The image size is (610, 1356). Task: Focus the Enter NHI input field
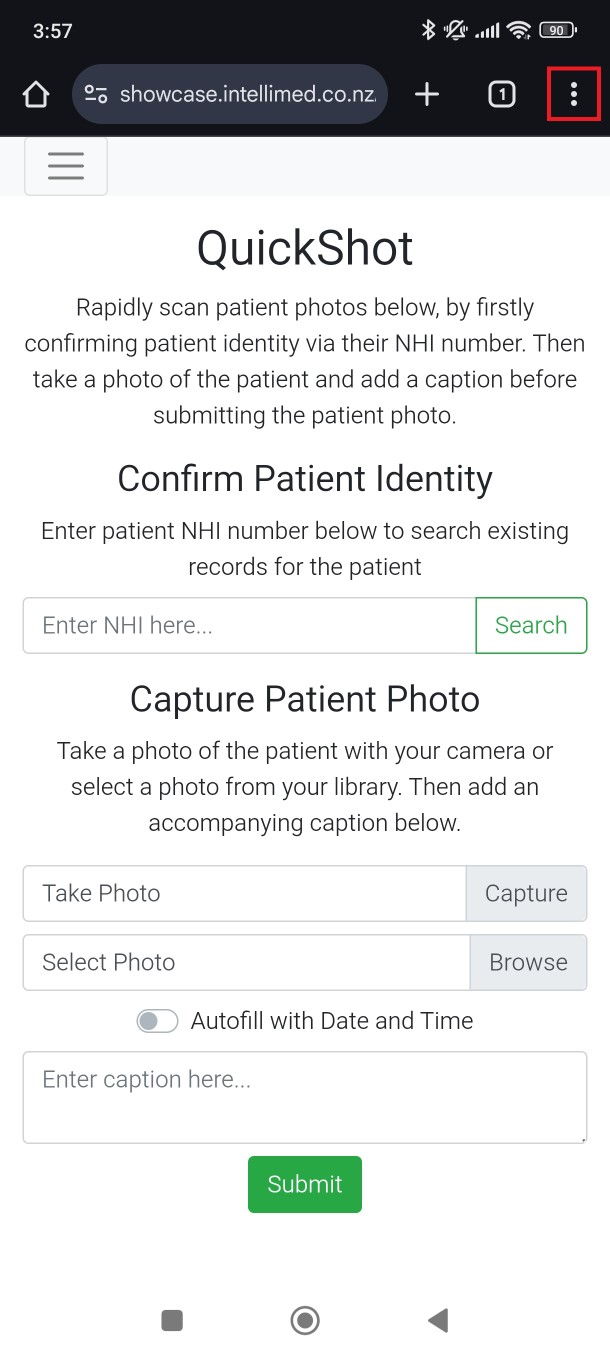point(248,625)
